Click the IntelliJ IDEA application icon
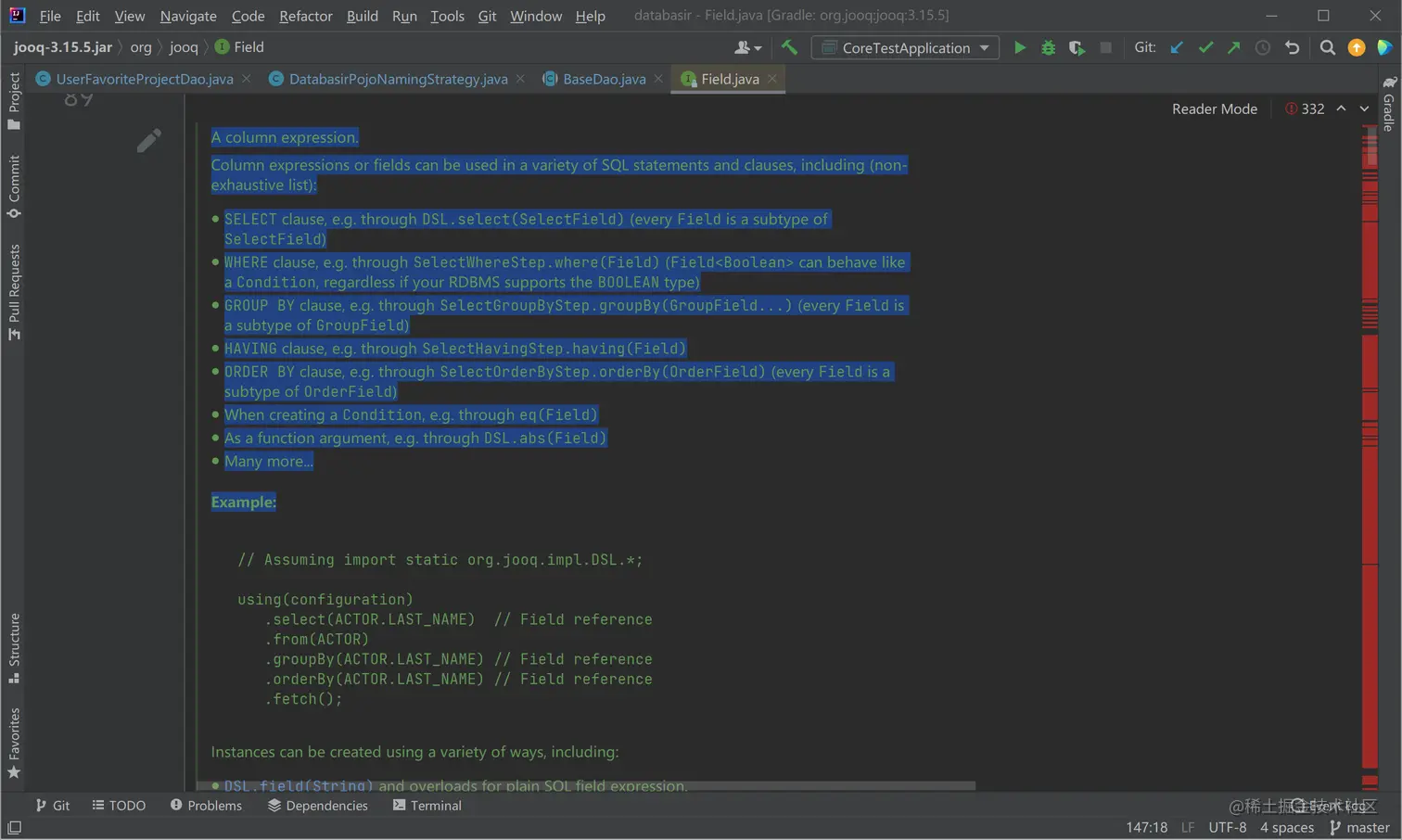This screenshot has height=840, width=1402. pyautogui.click(x=17, y=15)
